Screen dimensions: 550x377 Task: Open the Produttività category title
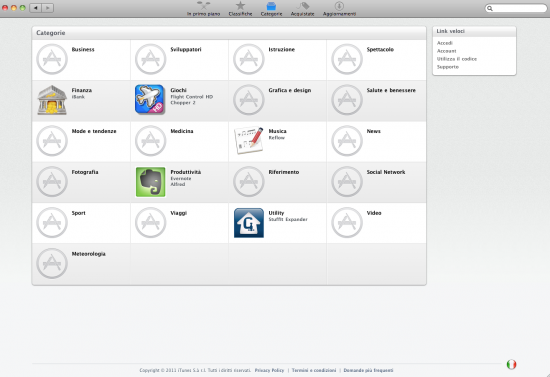click(x=186, y=172)
